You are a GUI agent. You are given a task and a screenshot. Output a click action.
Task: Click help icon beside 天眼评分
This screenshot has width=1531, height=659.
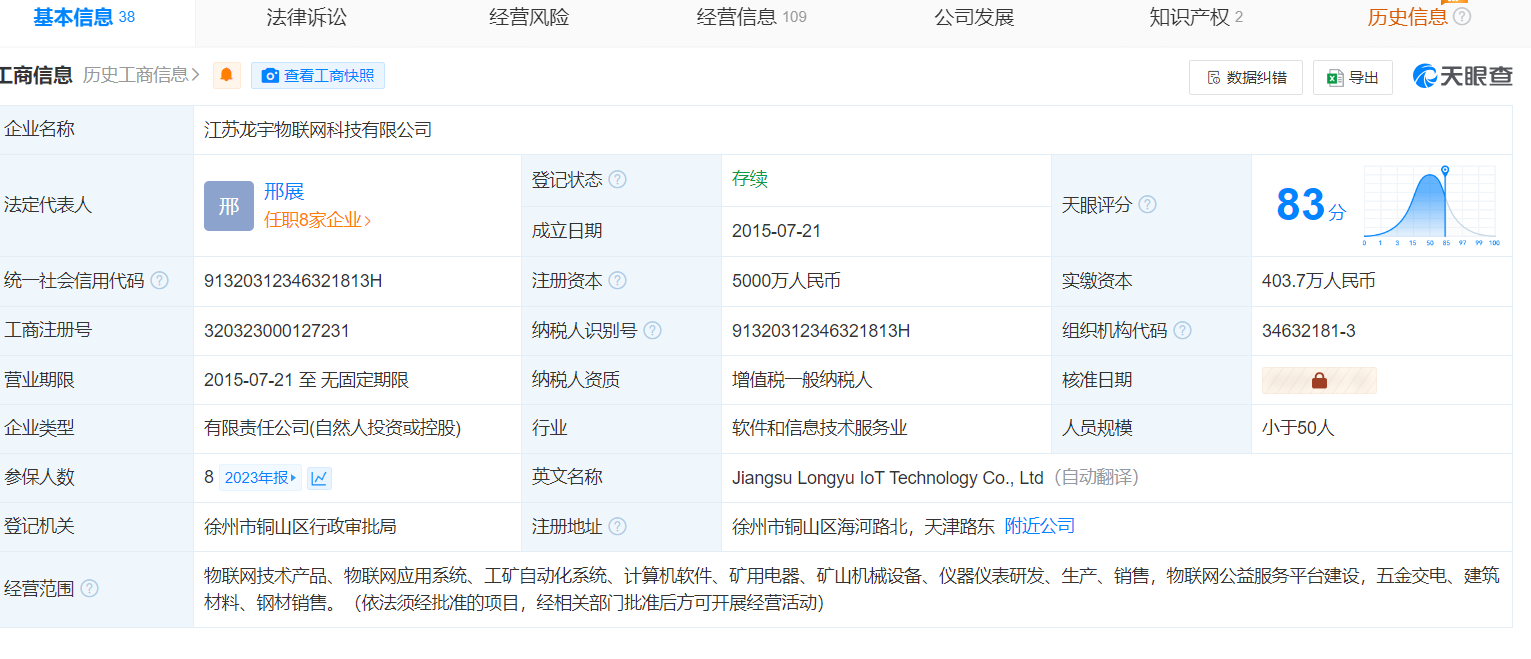coord(1148,205)
